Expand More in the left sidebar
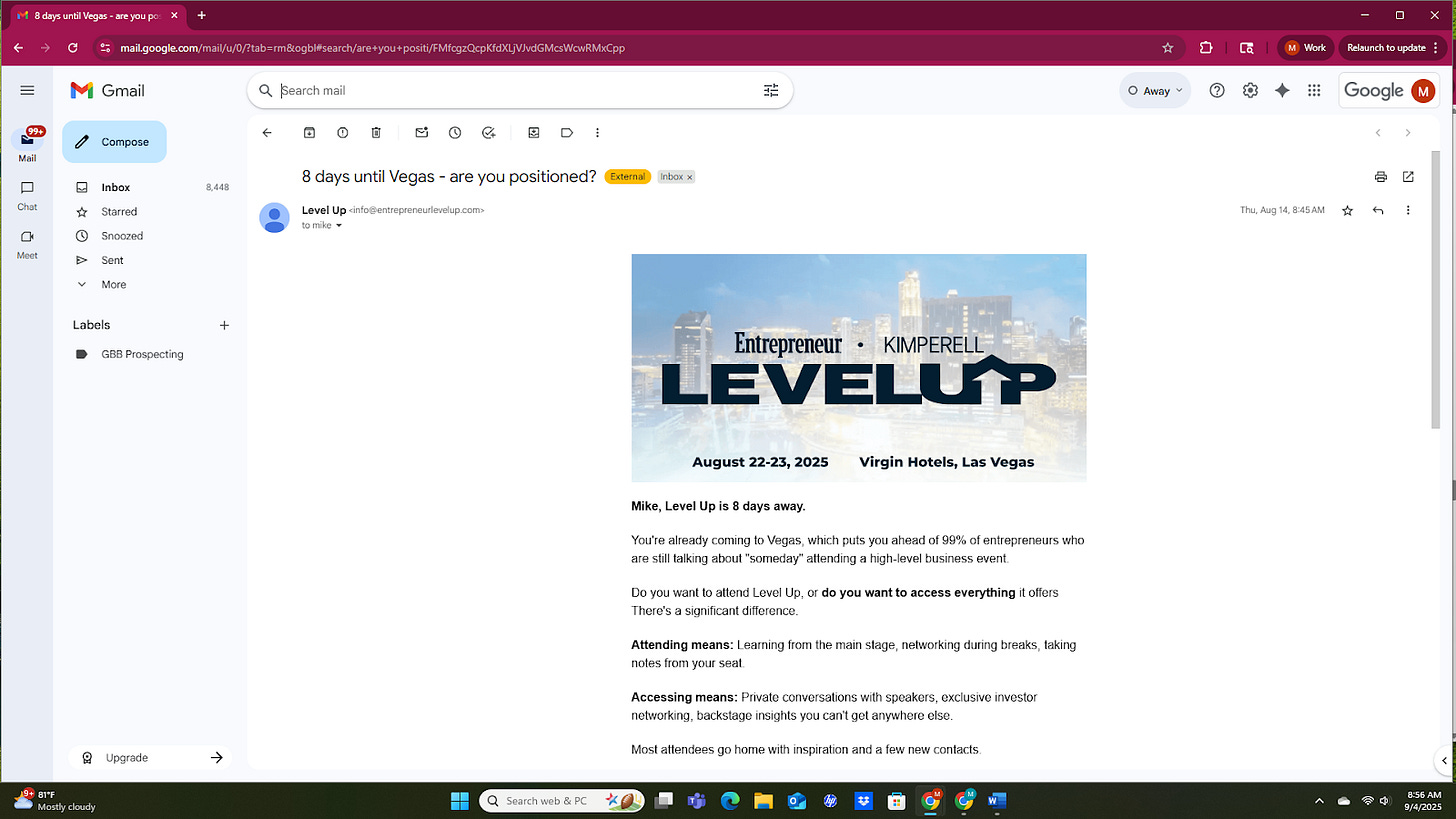Screen dimensions: 1456x819 (x=114, y=284)
